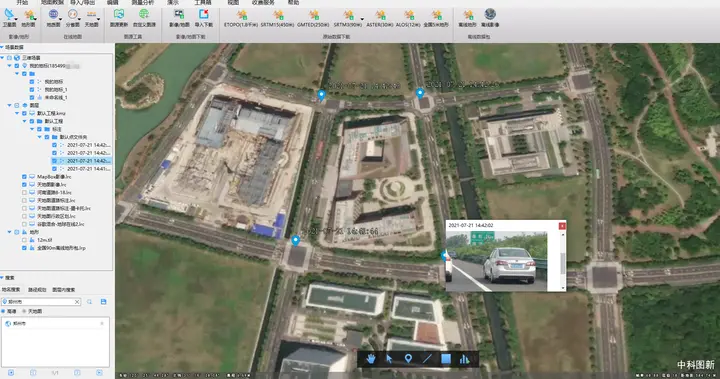Select the arrow pointer tool in map toolbar
The image size is (720, 379).
click(x=389, y=359)
